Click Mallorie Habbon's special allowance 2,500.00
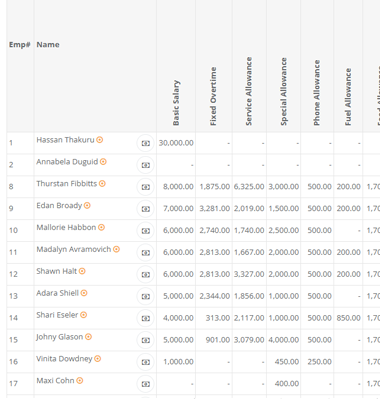The width and height of the screenshot is (380, 399). coord(284,230)
